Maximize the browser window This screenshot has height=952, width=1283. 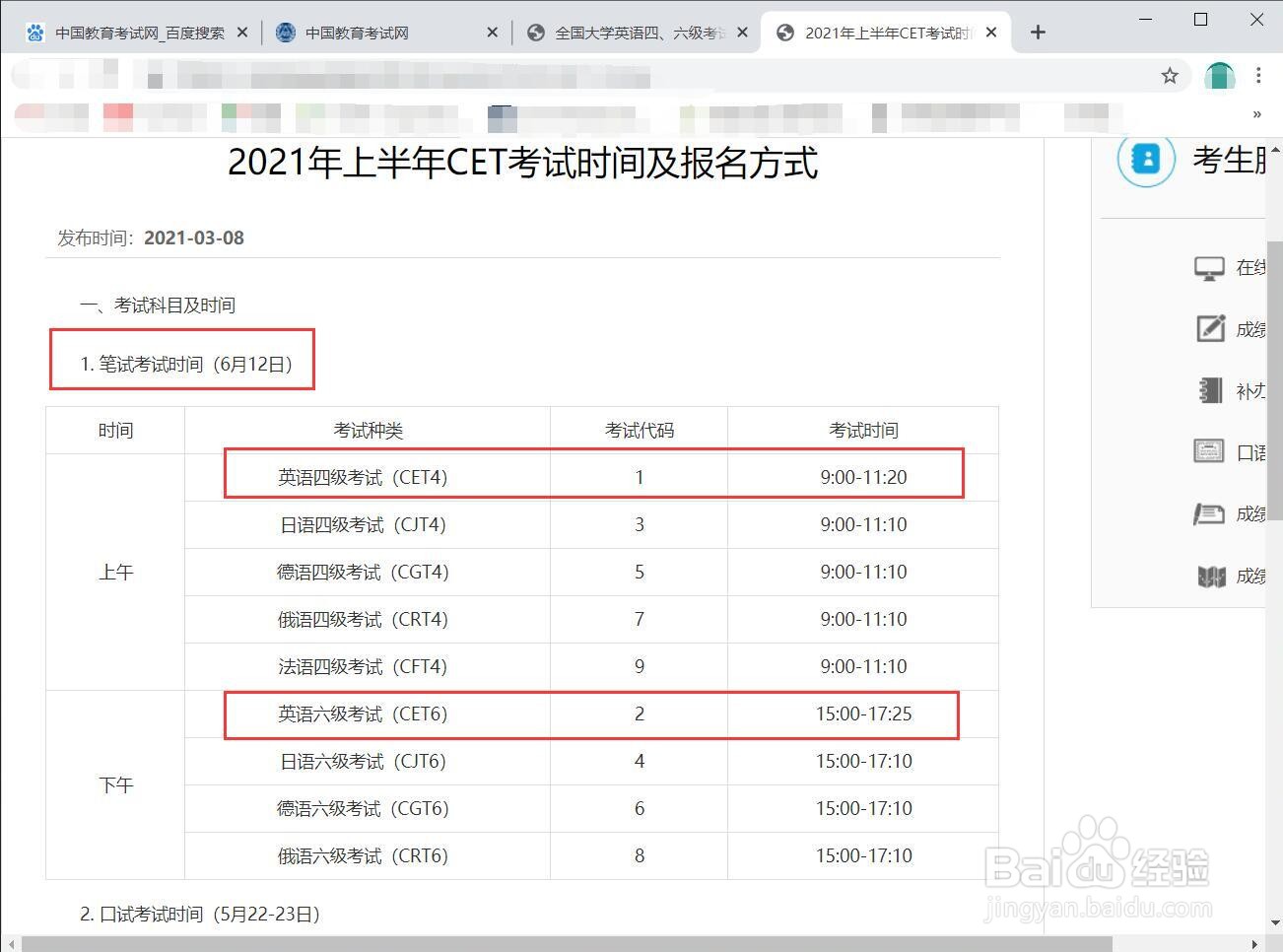(x=1200, y=19)
